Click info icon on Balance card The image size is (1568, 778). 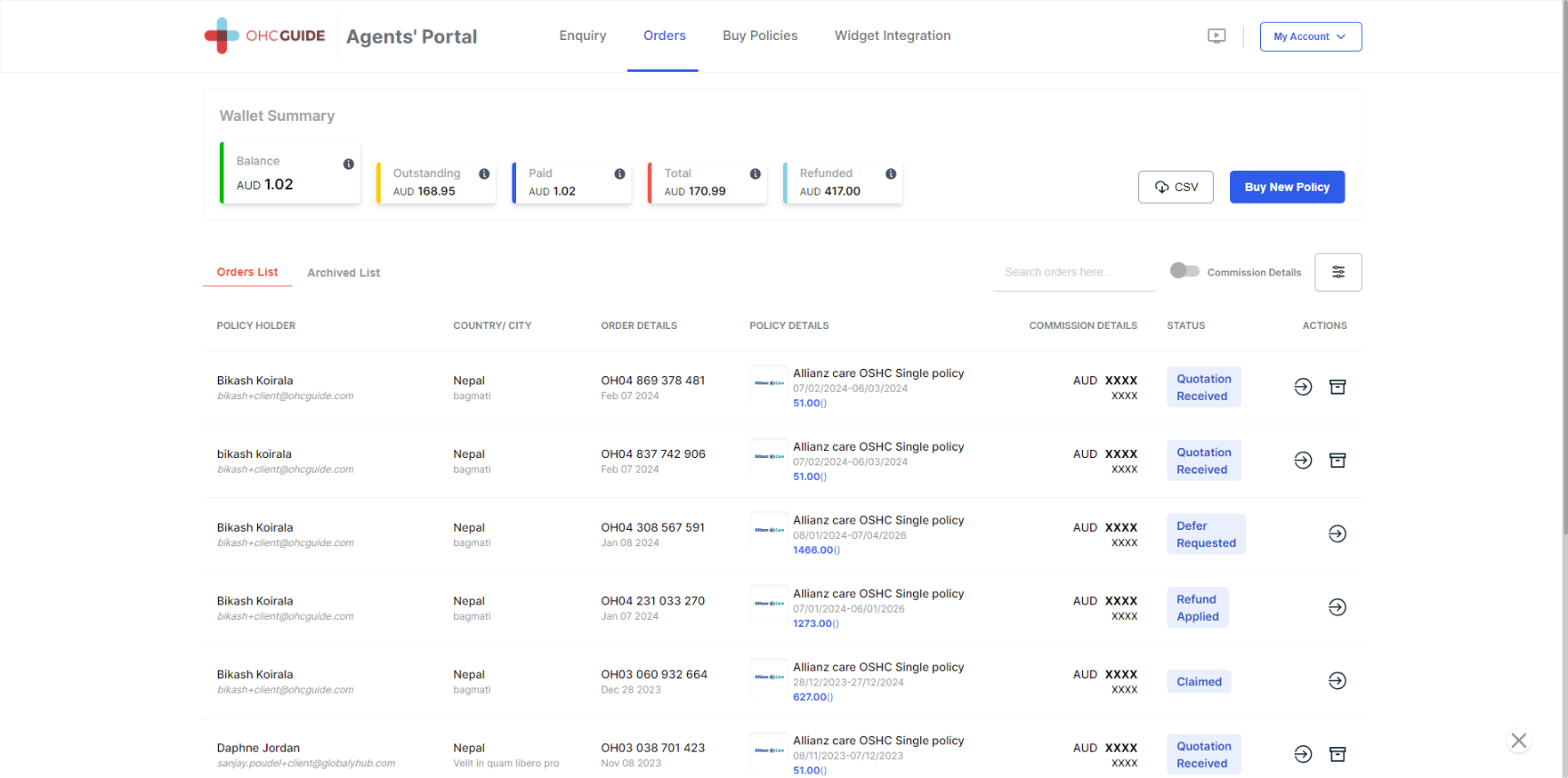tap(348, 165)
